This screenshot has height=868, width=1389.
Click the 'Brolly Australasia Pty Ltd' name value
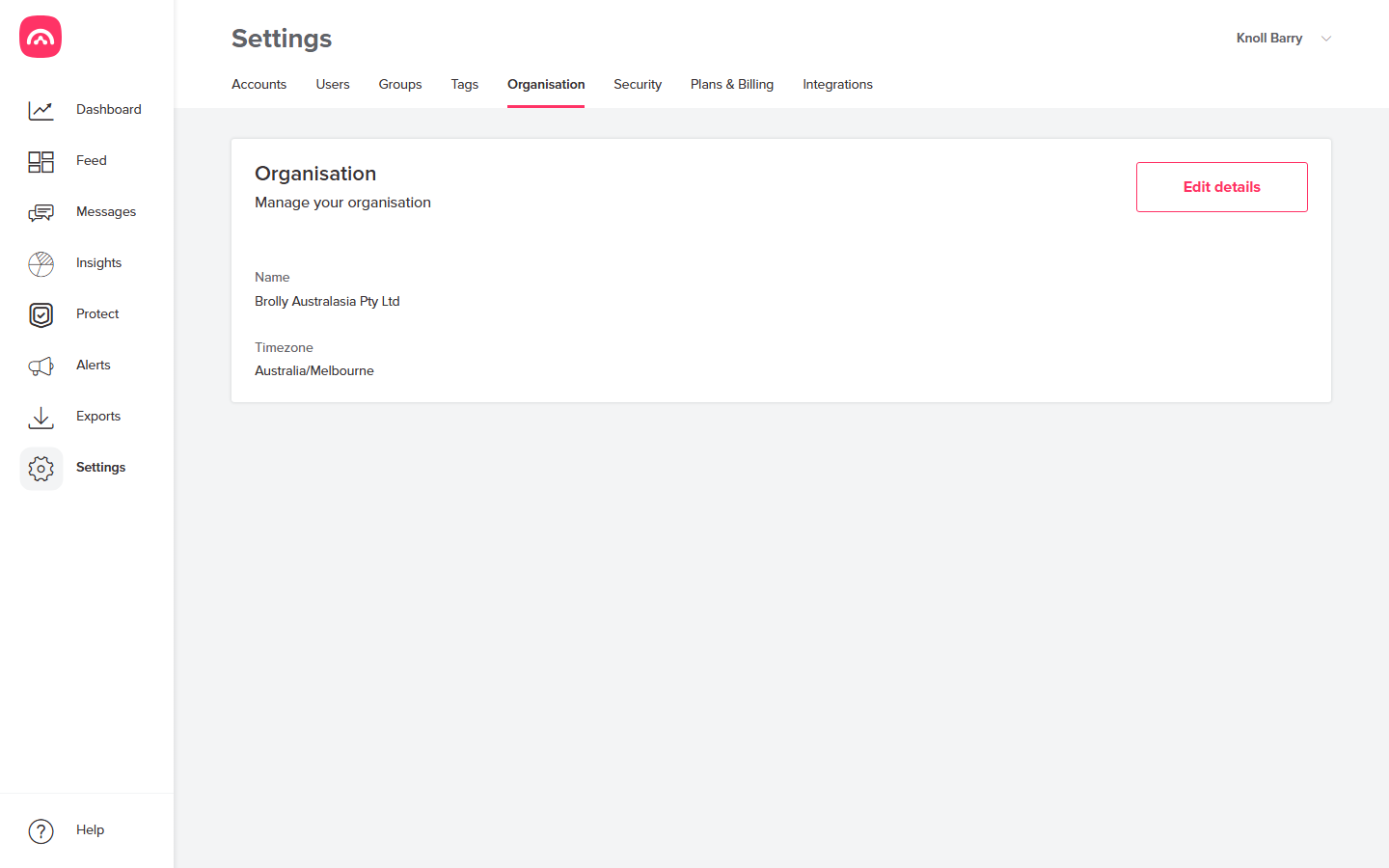pyautogui.click(x=327, y=301)
